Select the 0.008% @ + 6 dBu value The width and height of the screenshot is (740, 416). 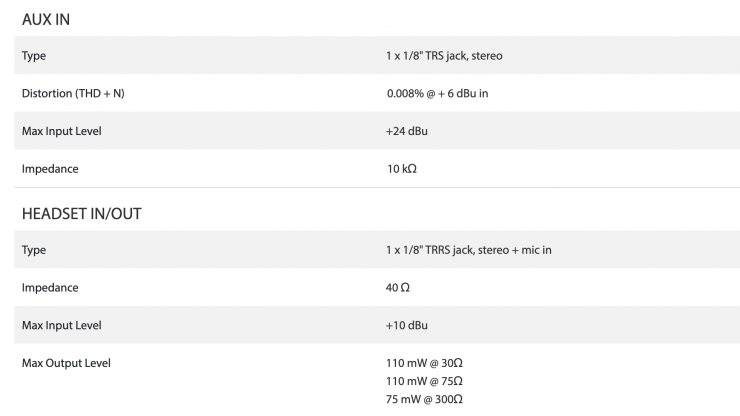tap(437, 93)
